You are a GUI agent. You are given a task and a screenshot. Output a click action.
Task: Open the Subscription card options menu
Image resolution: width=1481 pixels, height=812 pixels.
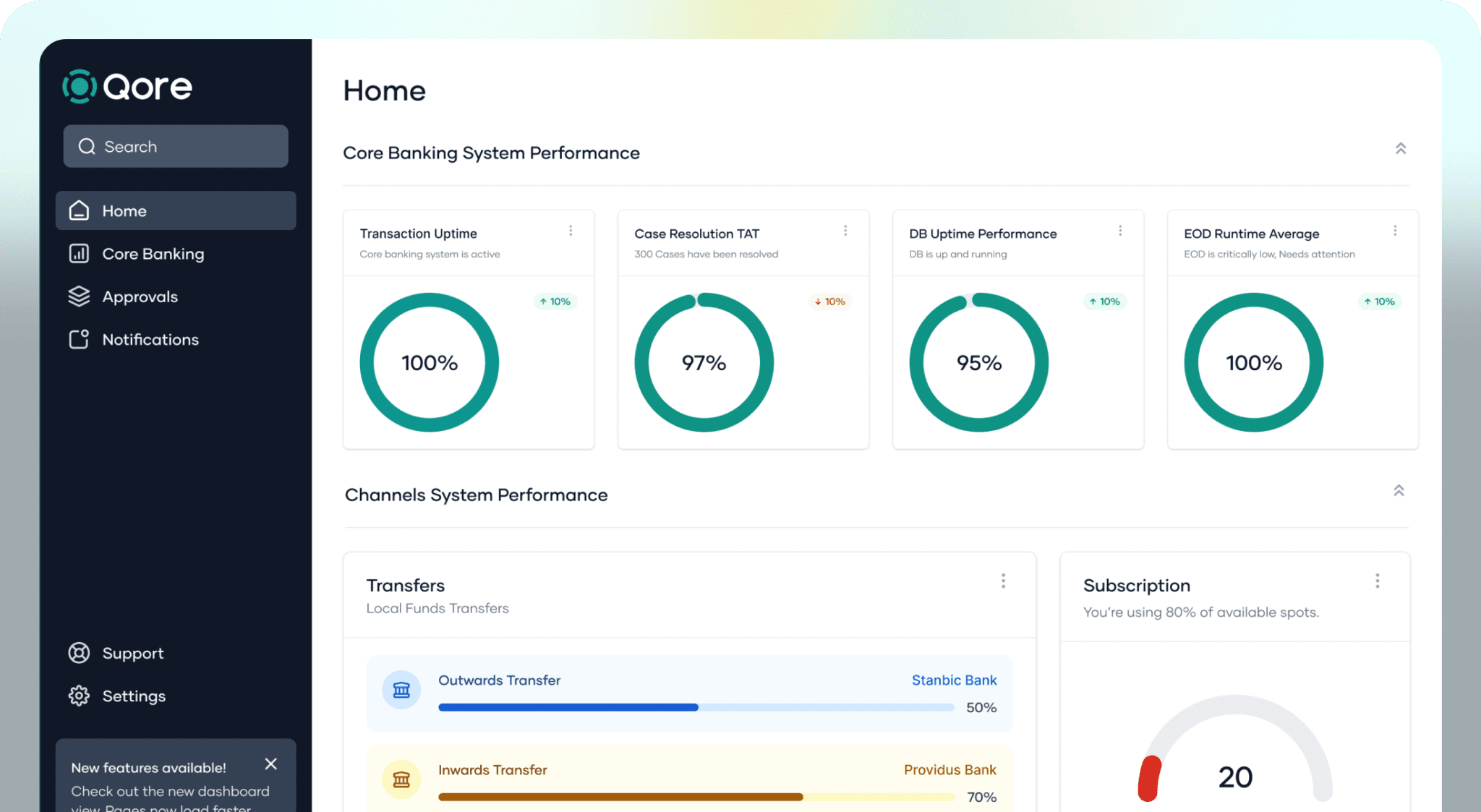(x=1378, y=581)
